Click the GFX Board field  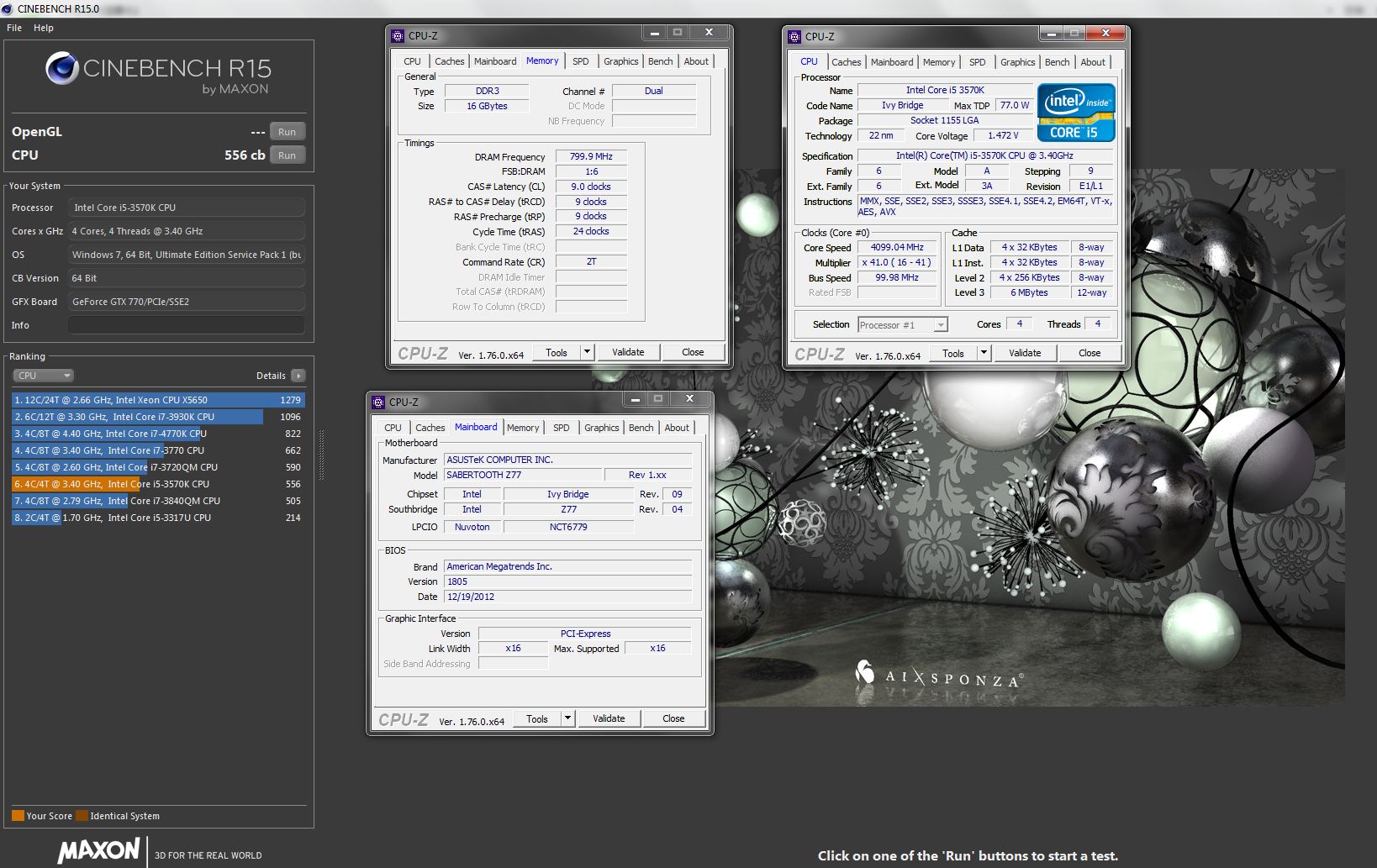click(187, 302)
